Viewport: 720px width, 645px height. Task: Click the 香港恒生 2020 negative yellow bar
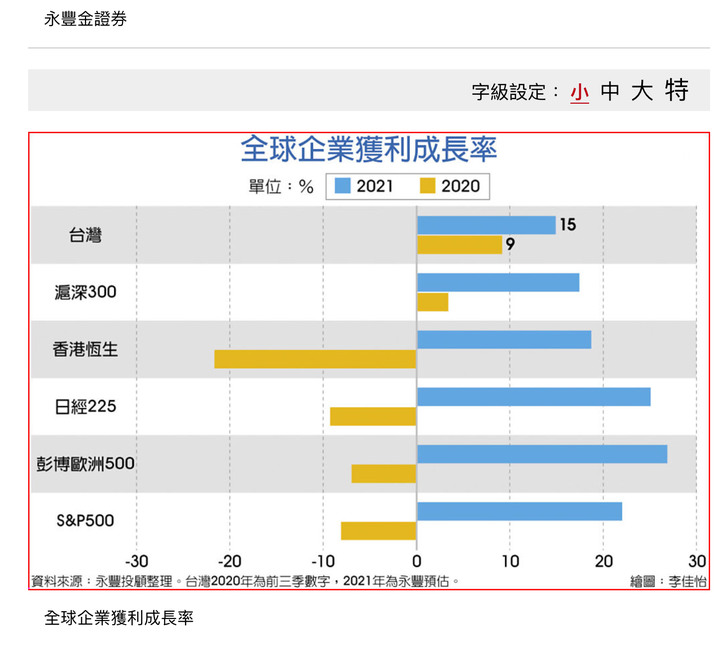coord(315,359)
